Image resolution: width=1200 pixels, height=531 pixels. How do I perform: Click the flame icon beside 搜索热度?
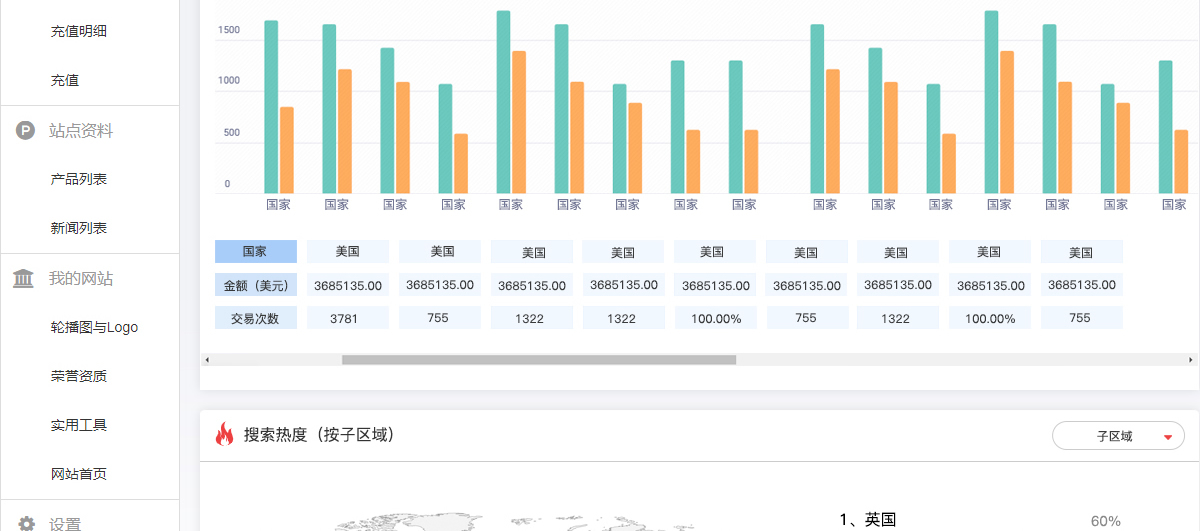pos(224,435)
